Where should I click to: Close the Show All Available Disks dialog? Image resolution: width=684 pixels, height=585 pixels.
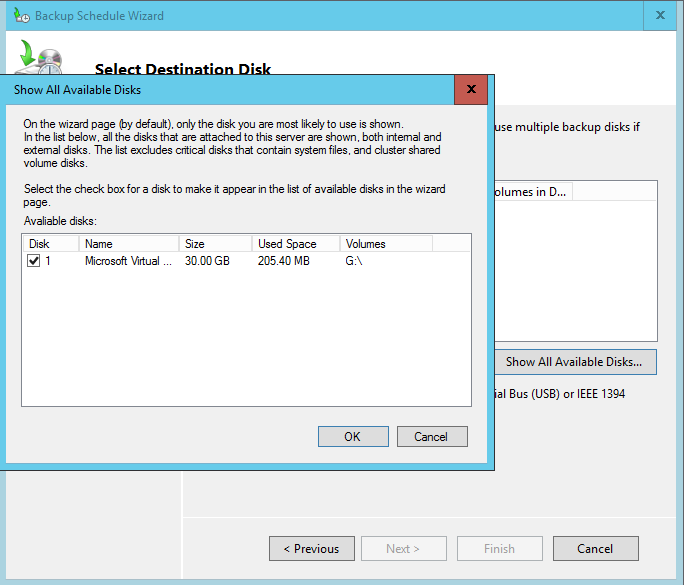pyautogui.click(x=470, y=89)
